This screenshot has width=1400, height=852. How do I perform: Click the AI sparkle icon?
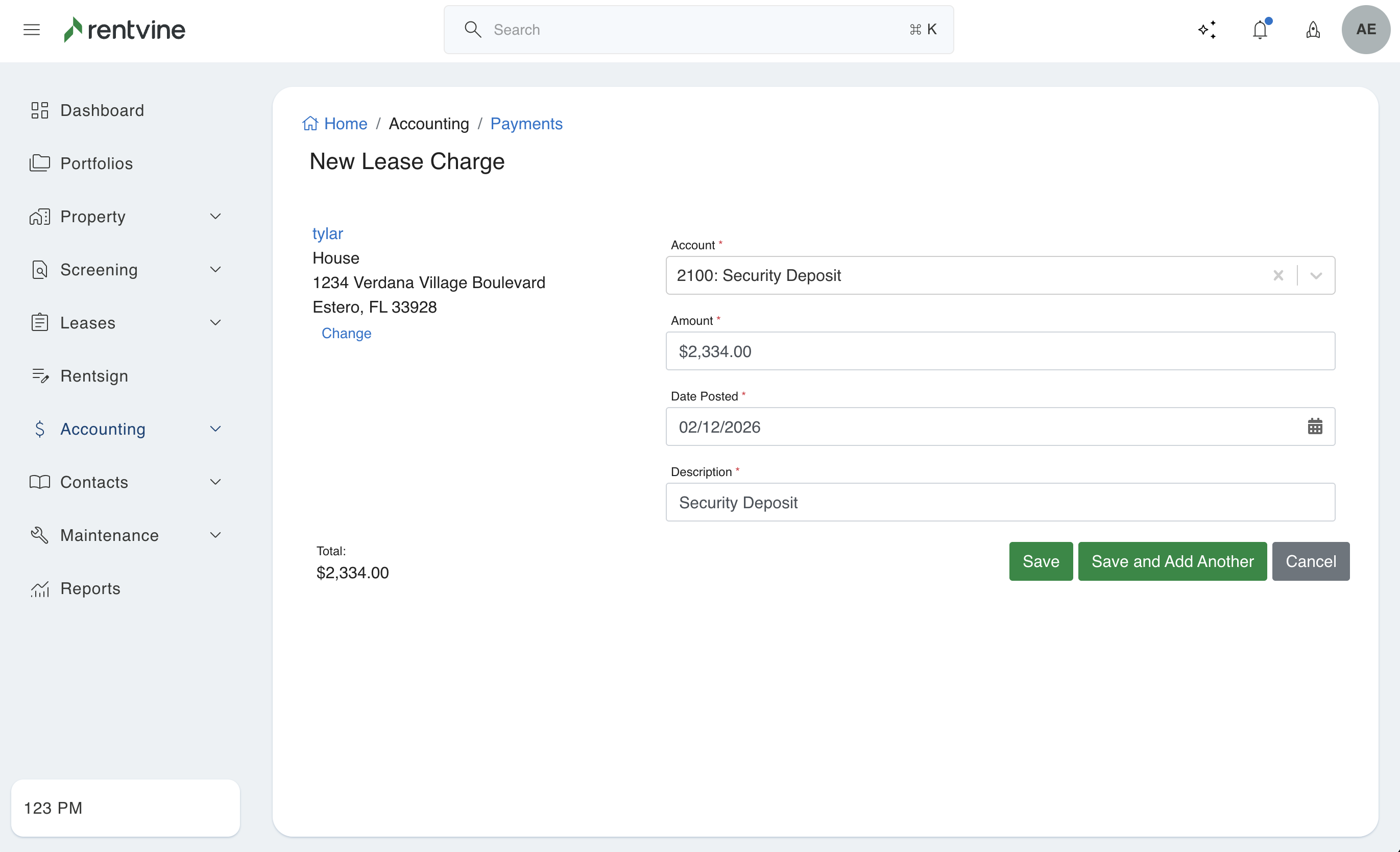1207,30
